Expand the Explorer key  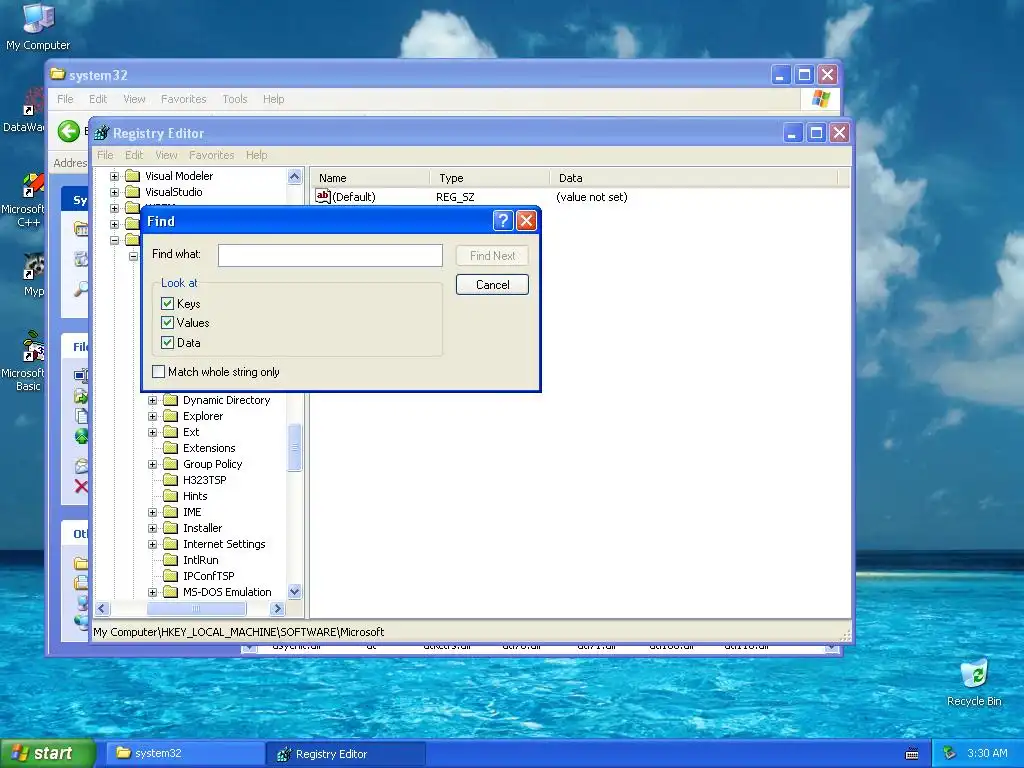point(152,416)
